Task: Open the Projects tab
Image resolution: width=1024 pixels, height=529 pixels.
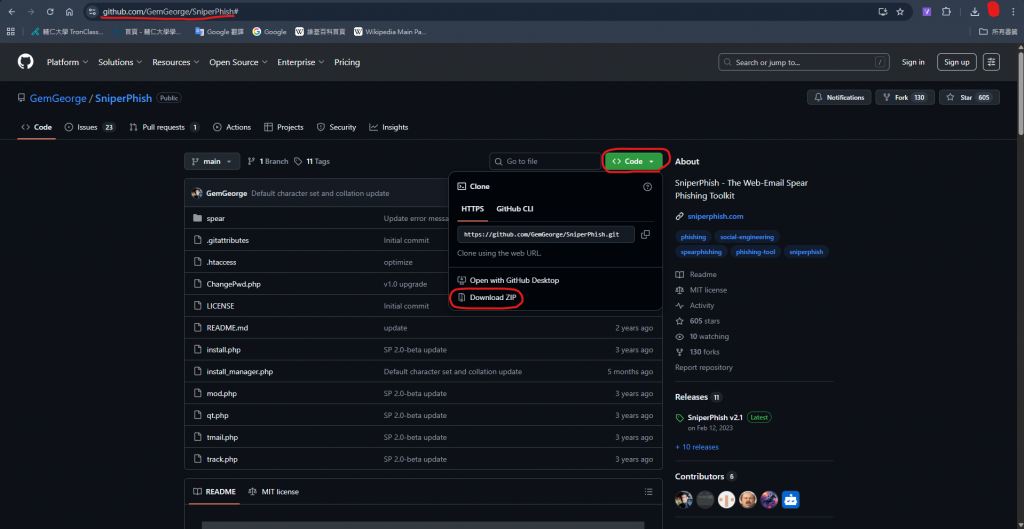Action: click(283, 127)
